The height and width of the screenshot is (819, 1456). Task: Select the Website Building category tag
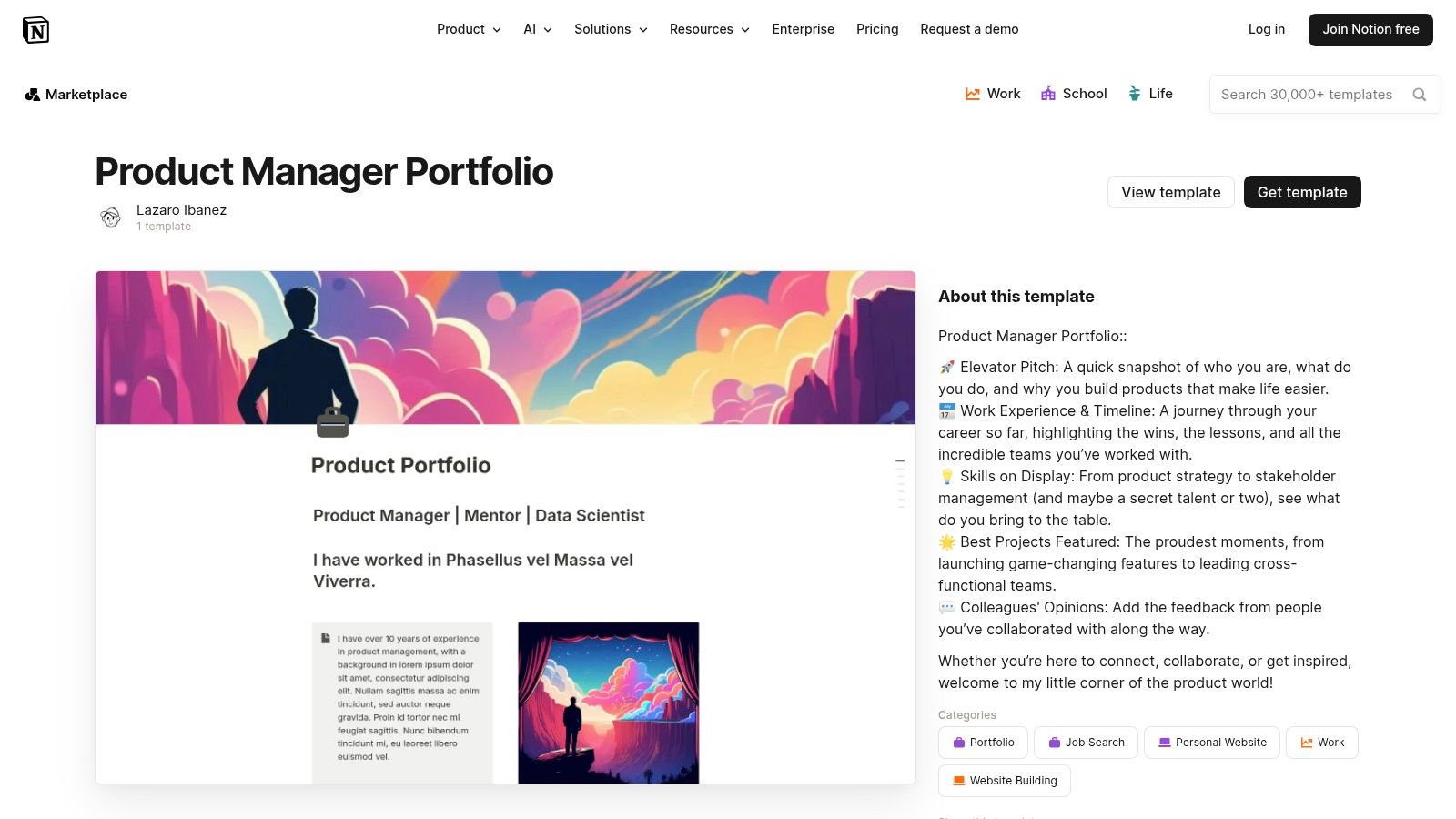click(x=1004, y=780)
